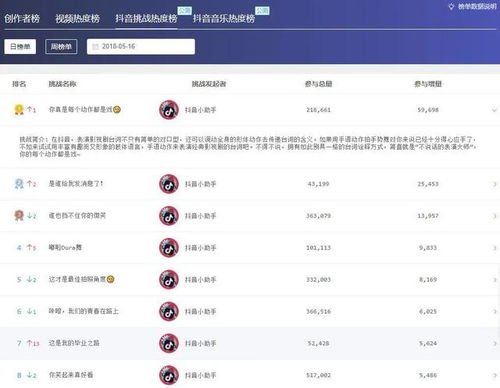Open challenge 你笑起来真好看
Viewport: 500px width, 388px height.
71,375
